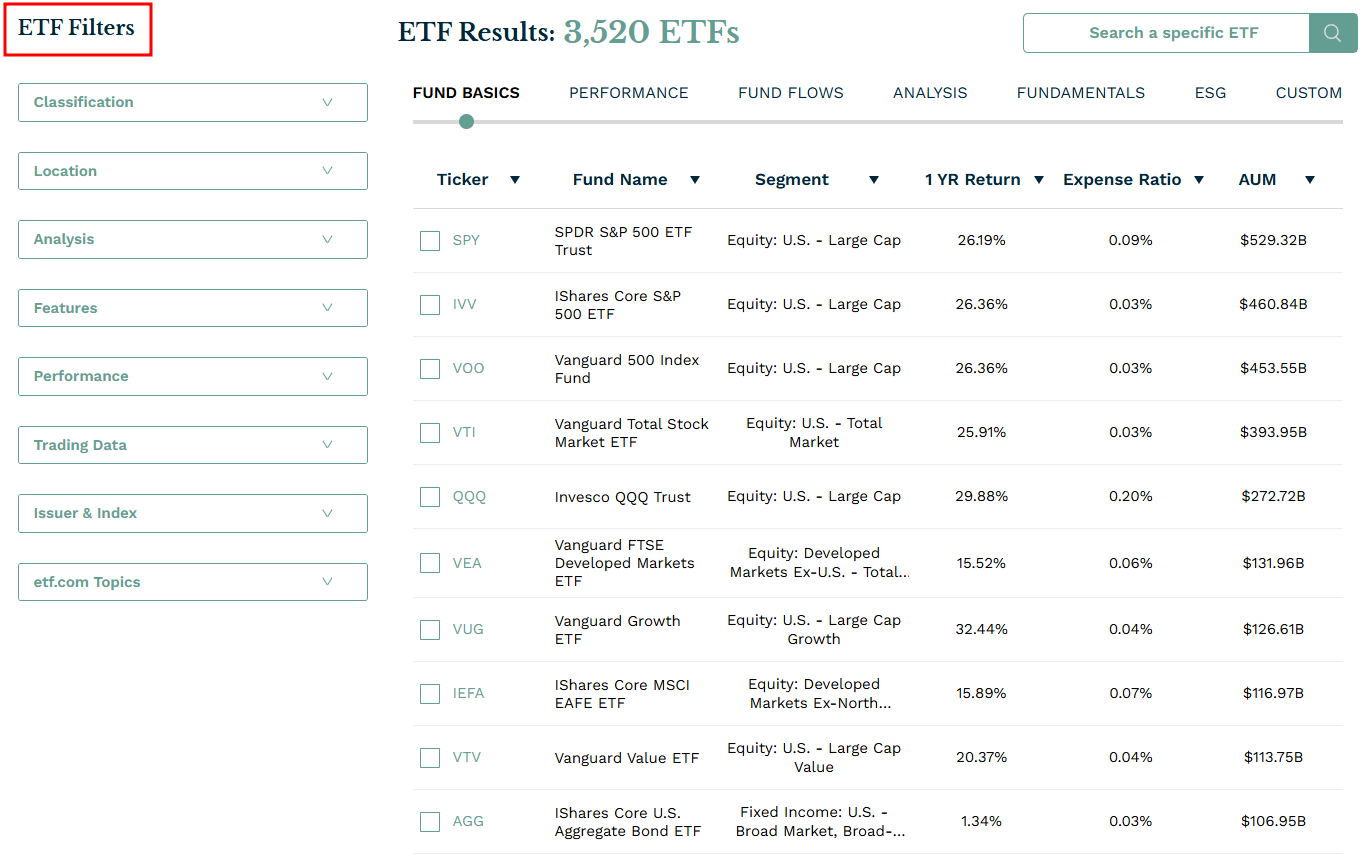
Task: Switch to the Fundamentals tab
Action: pos(1081,93)
